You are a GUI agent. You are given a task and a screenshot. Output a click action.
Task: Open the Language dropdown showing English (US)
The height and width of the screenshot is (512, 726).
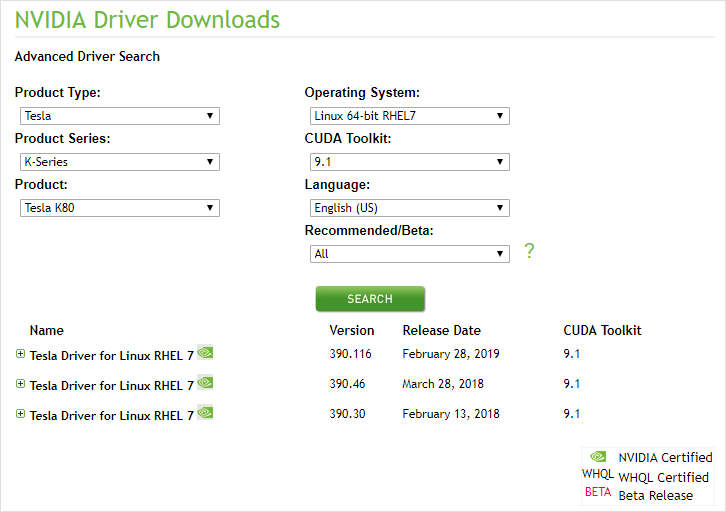pyautogui.click(x=410, y=208)
